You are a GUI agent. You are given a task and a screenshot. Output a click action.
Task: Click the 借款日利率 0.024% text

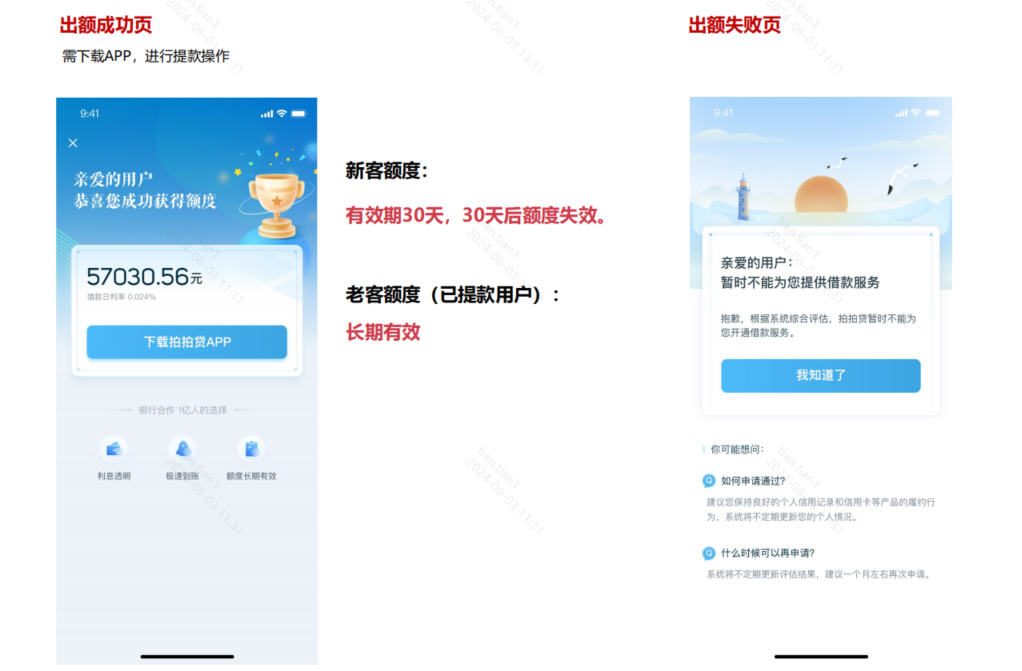pos(121,297)
